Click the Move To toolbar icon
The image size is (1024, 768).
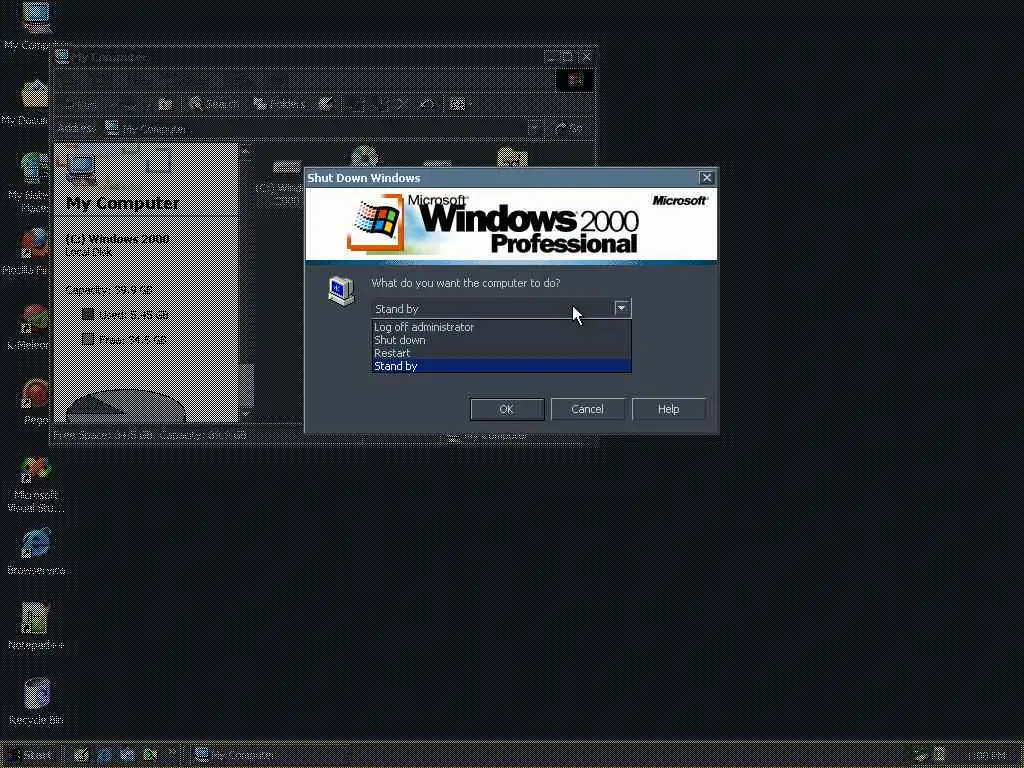[x=357, y=104]
